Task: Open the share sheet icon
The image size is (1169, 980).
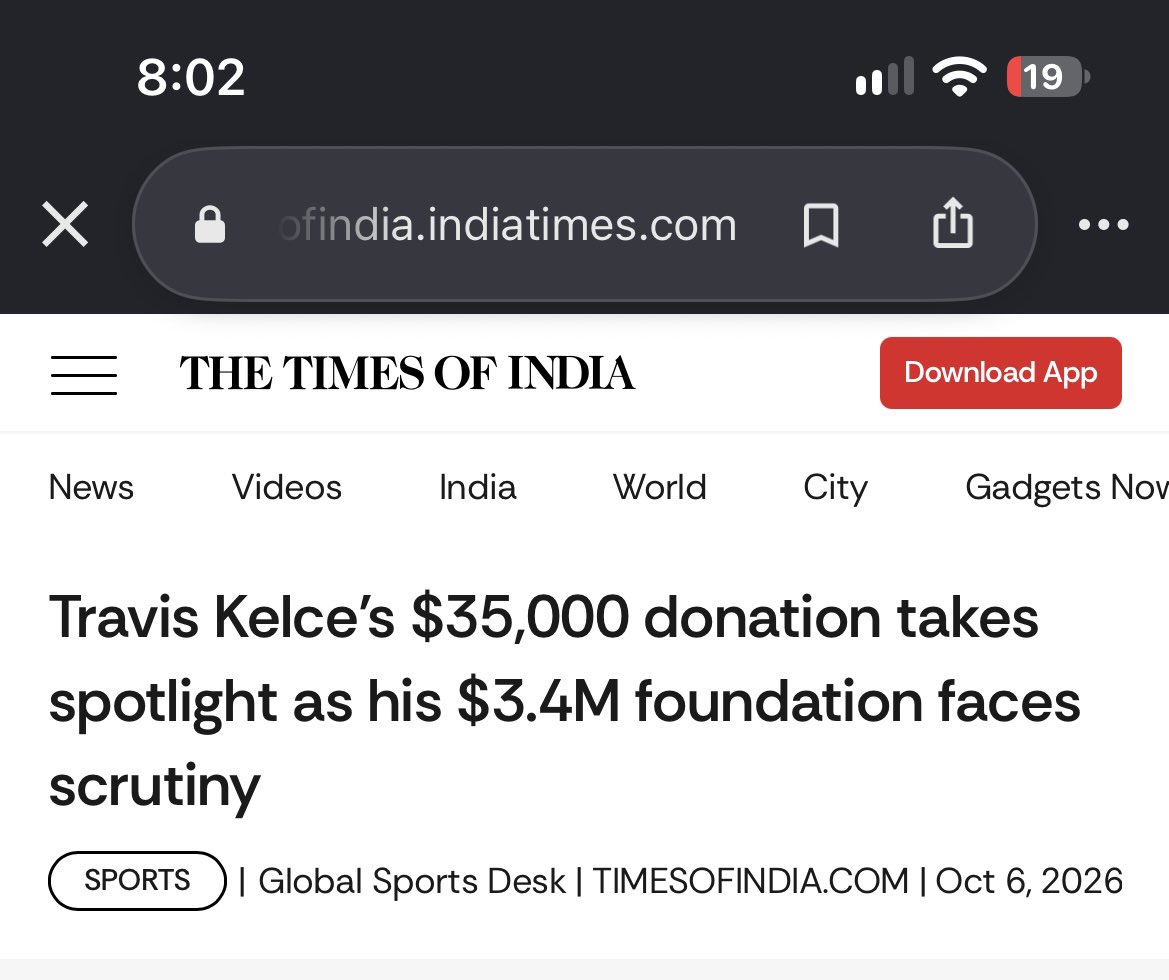Action: [953, 222]
